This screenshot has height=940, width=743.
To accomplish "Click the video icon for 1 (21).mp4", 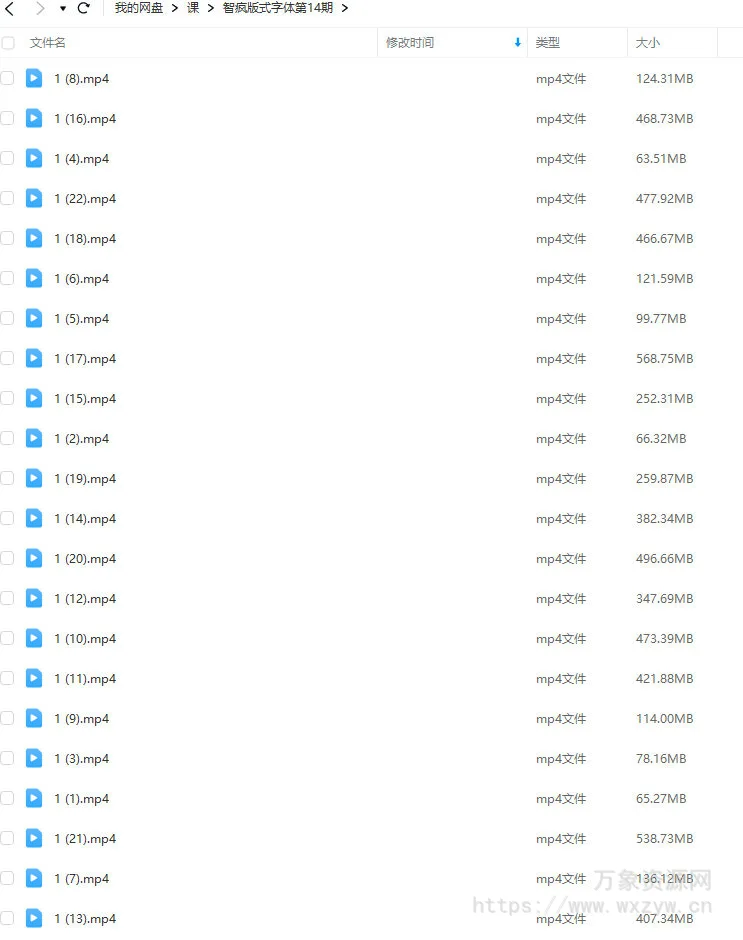I will point(34,839).
